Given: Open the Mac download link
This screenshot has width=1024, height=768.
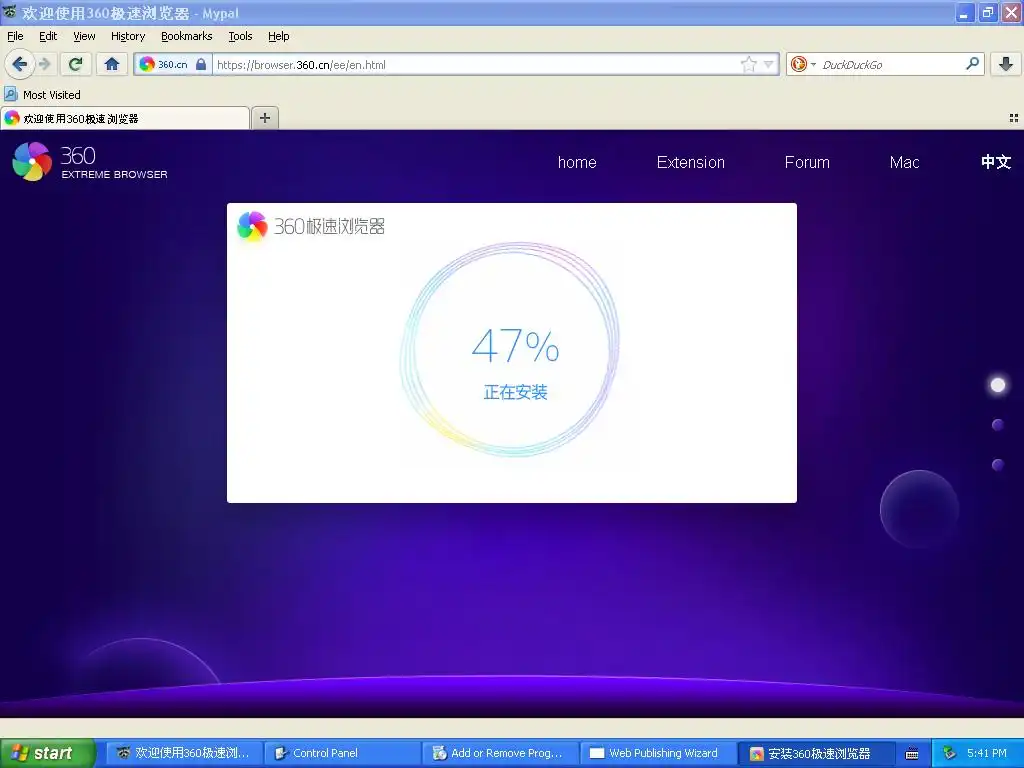Looking at the screenshot, I should 904,162.
